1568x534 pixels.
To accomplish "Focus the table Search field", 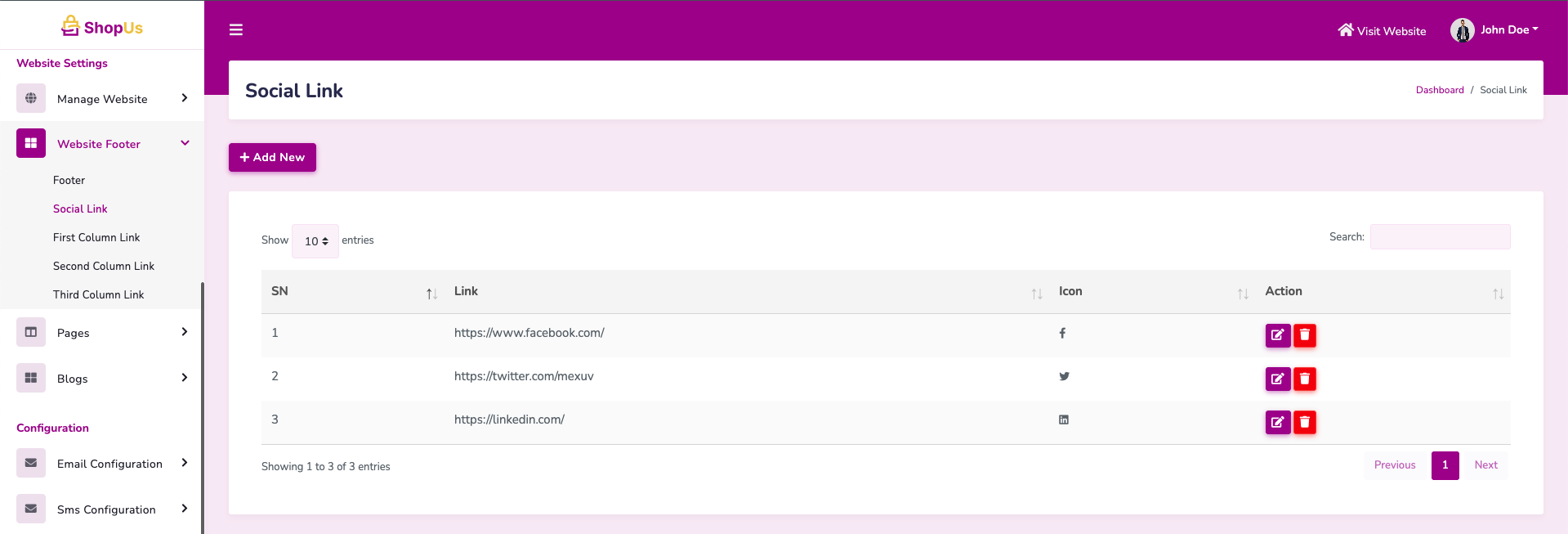I will pos(1440,237).
